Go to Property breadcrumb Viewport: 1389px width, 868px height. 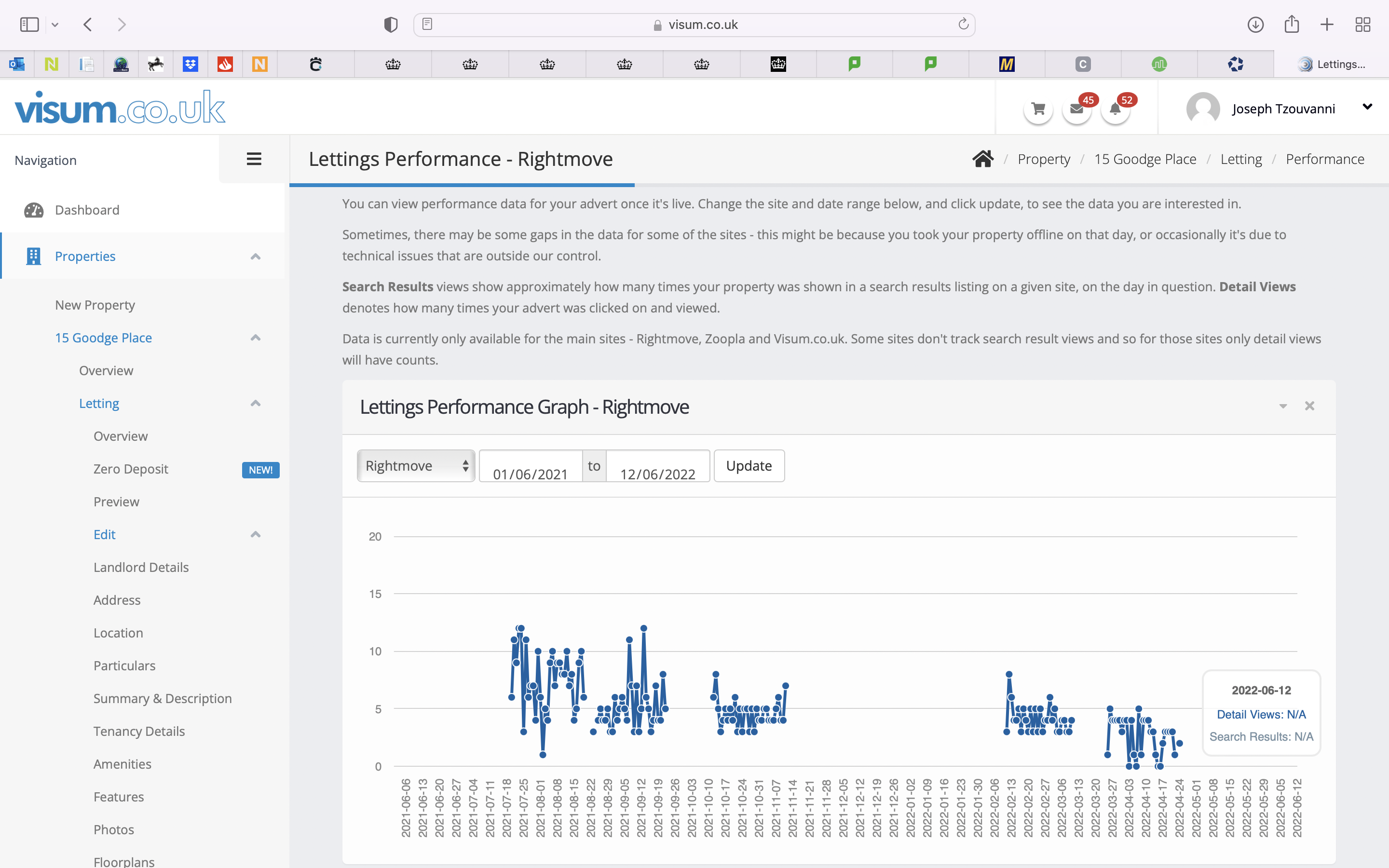click(x=1044, y=159)
